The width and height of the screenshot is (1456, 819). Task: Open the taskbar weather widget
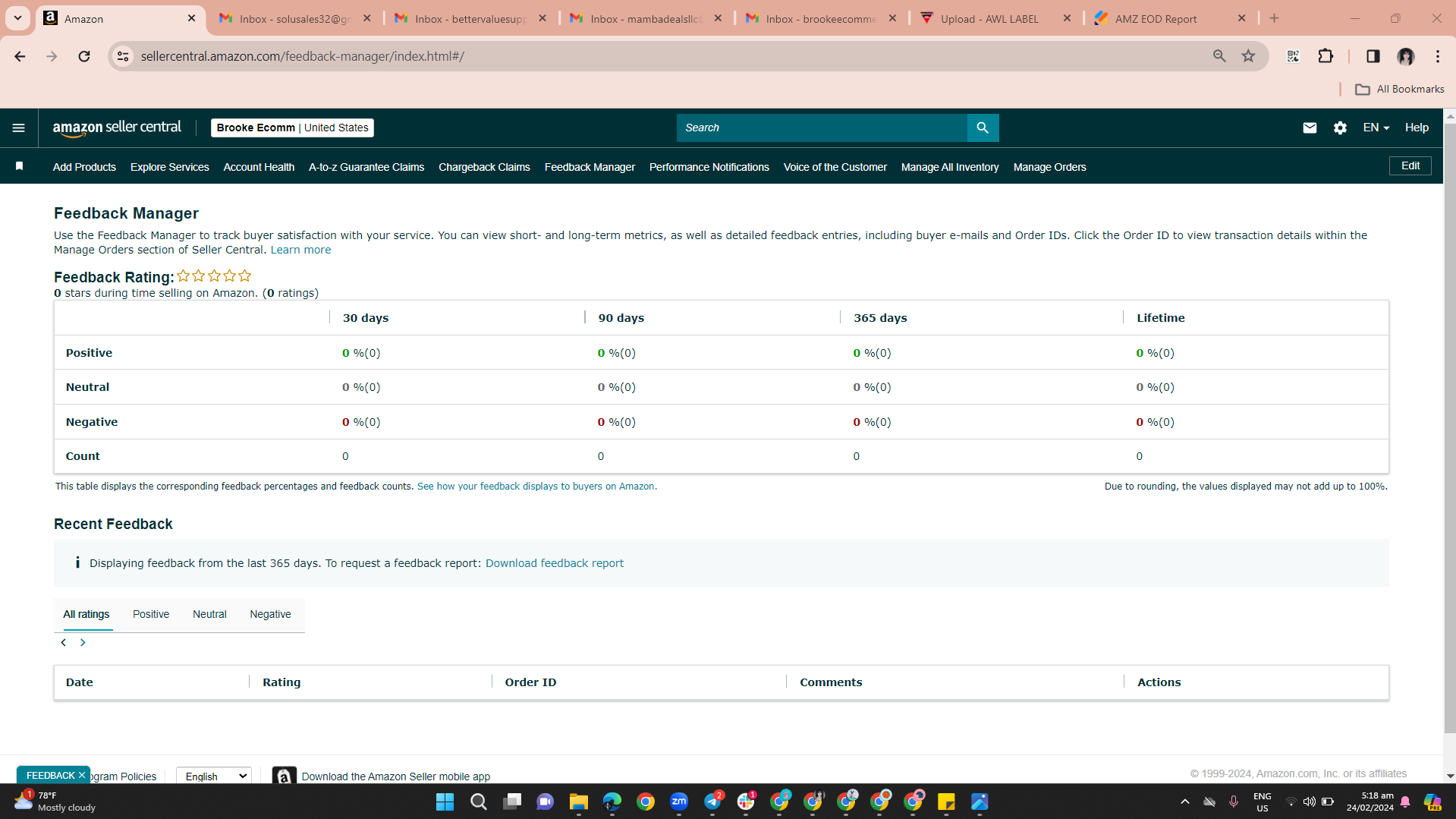pos(55,802)
